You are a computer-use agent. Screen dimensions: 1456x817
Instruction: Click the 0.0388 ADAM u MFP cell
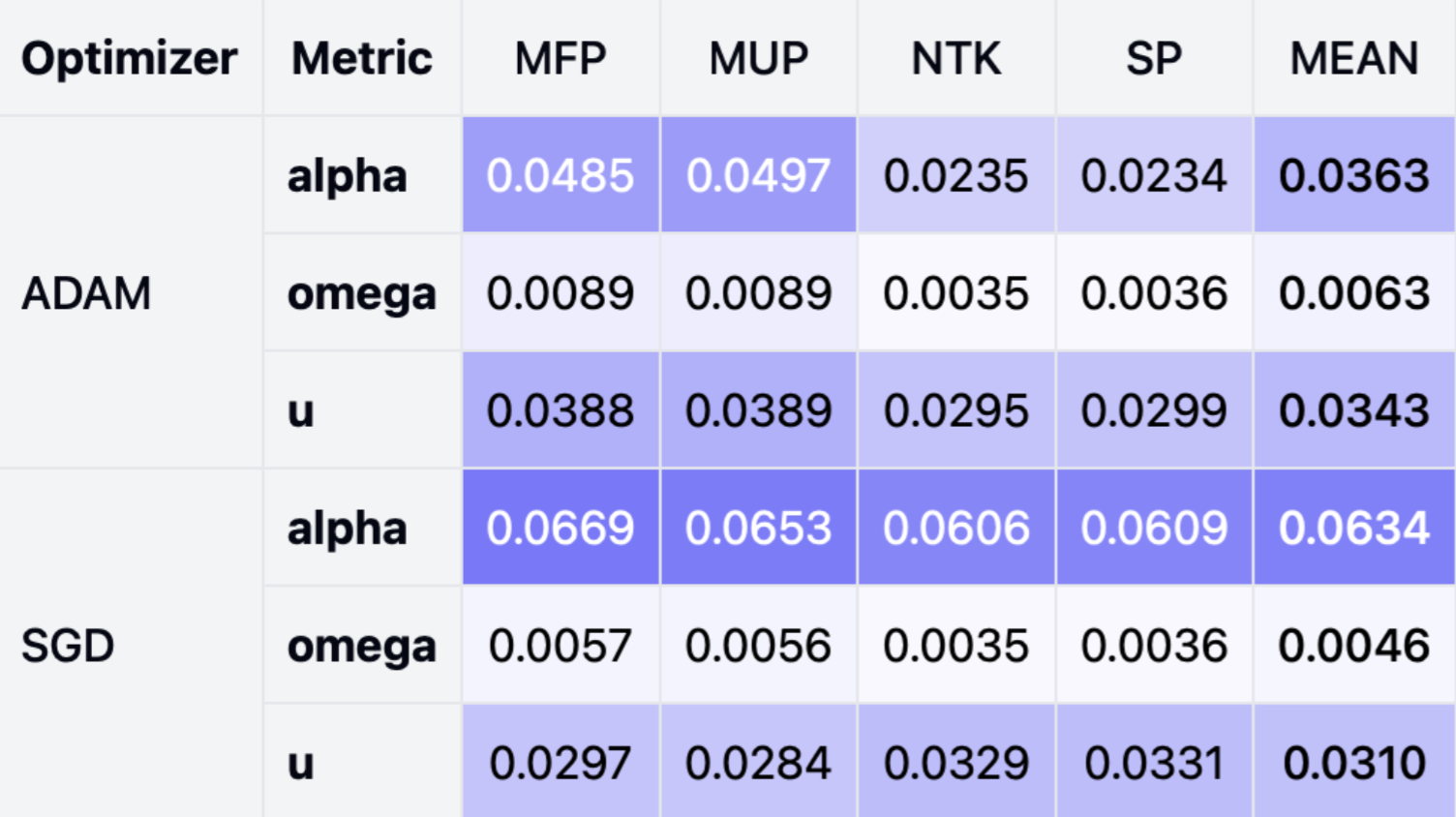pyautogui.click(x=561, y=410)
